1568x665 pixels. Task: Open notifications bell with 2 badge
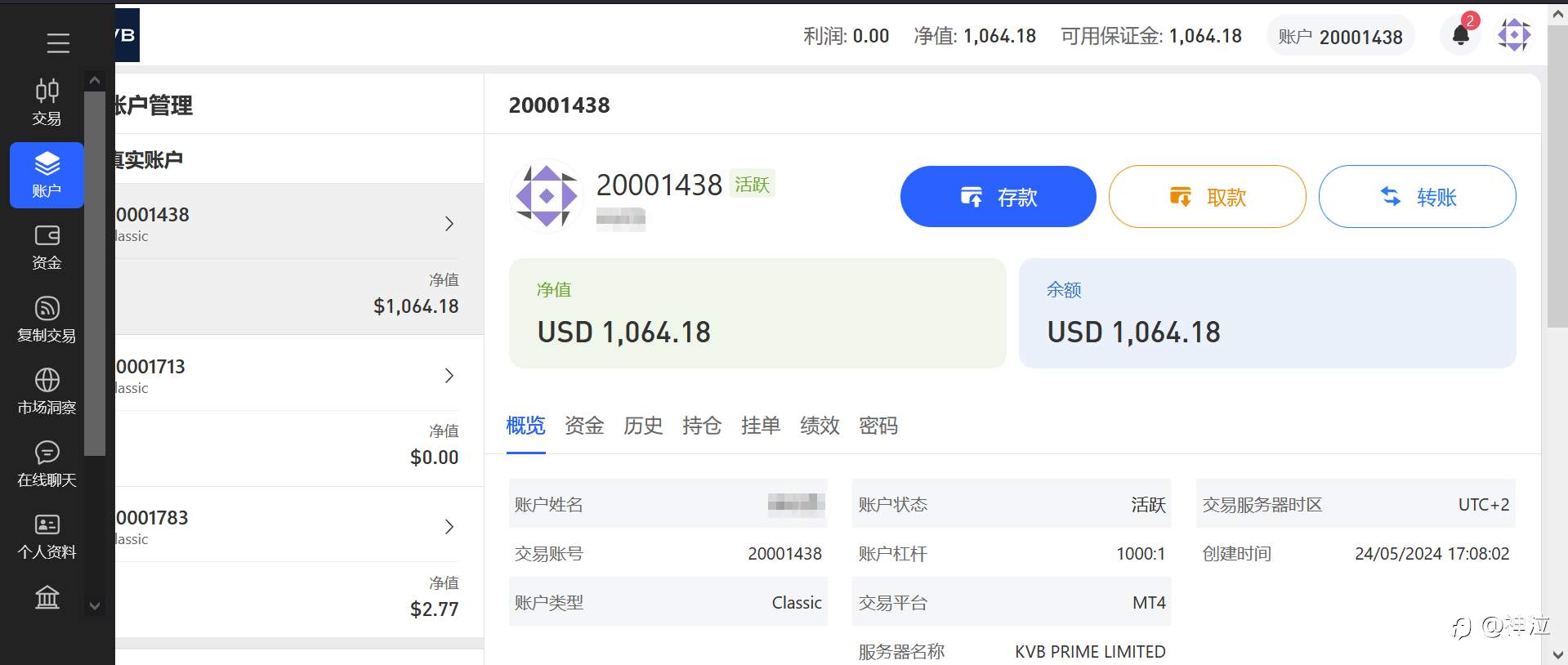point(1461,35)
